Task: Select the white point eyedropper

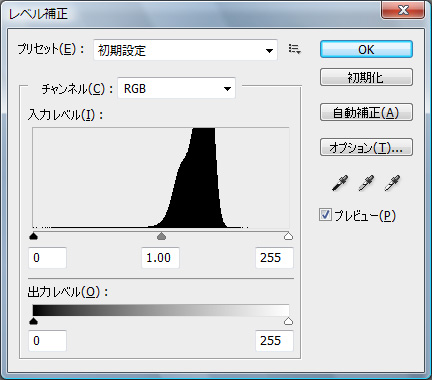Action: point(392,183)
